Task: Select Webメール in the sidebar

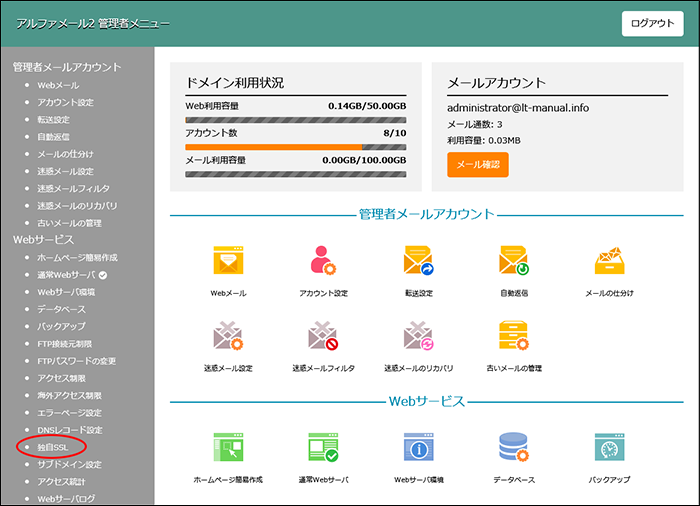Action: coord(58,85)
